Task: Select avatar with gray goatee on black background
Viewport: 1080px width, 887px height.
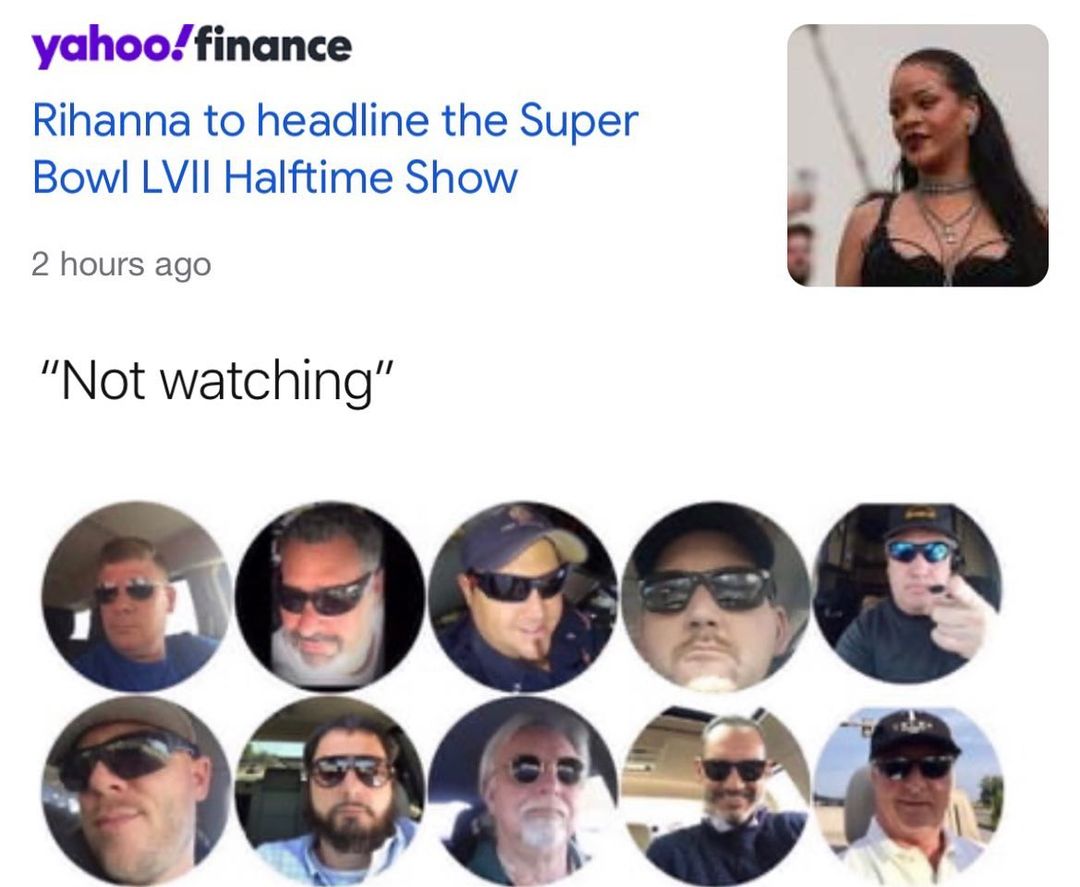Action: [330, 596]
